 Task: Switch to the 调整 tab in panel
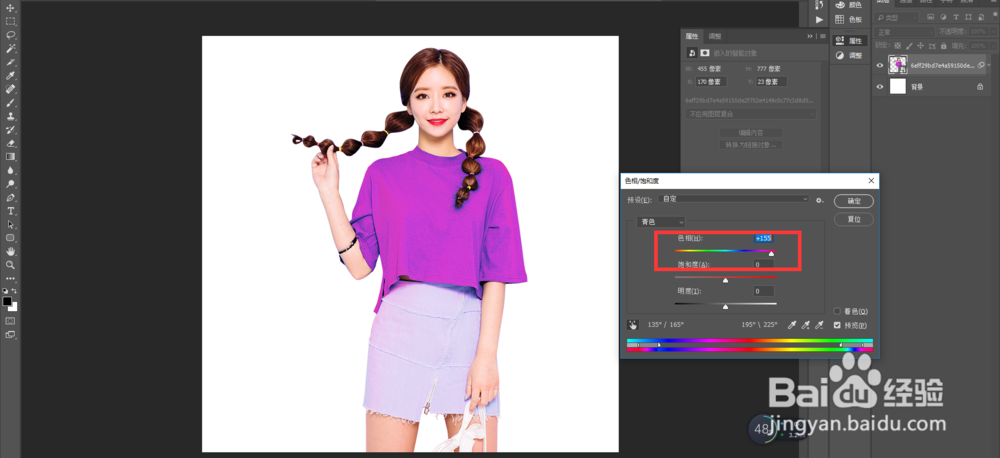point(715,36)
